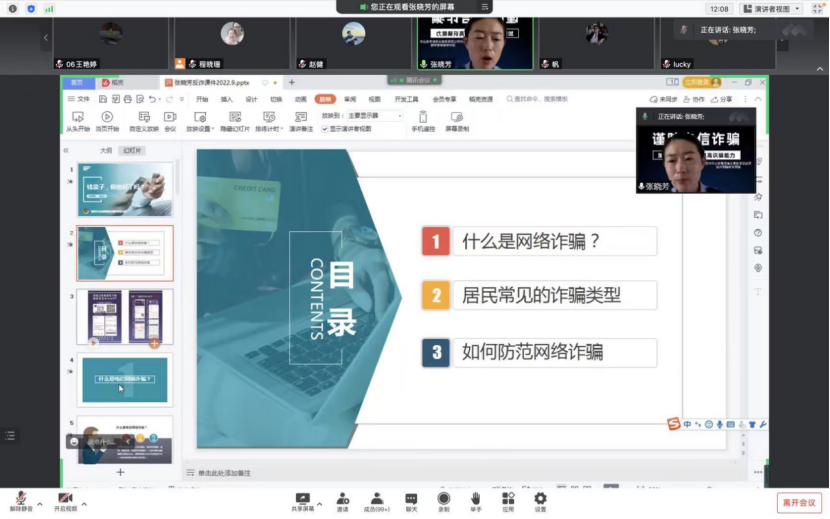Switch to the 幻灯片 panel tab
Viewport: 830px width, 519px height.
click(x=131, y=151)
